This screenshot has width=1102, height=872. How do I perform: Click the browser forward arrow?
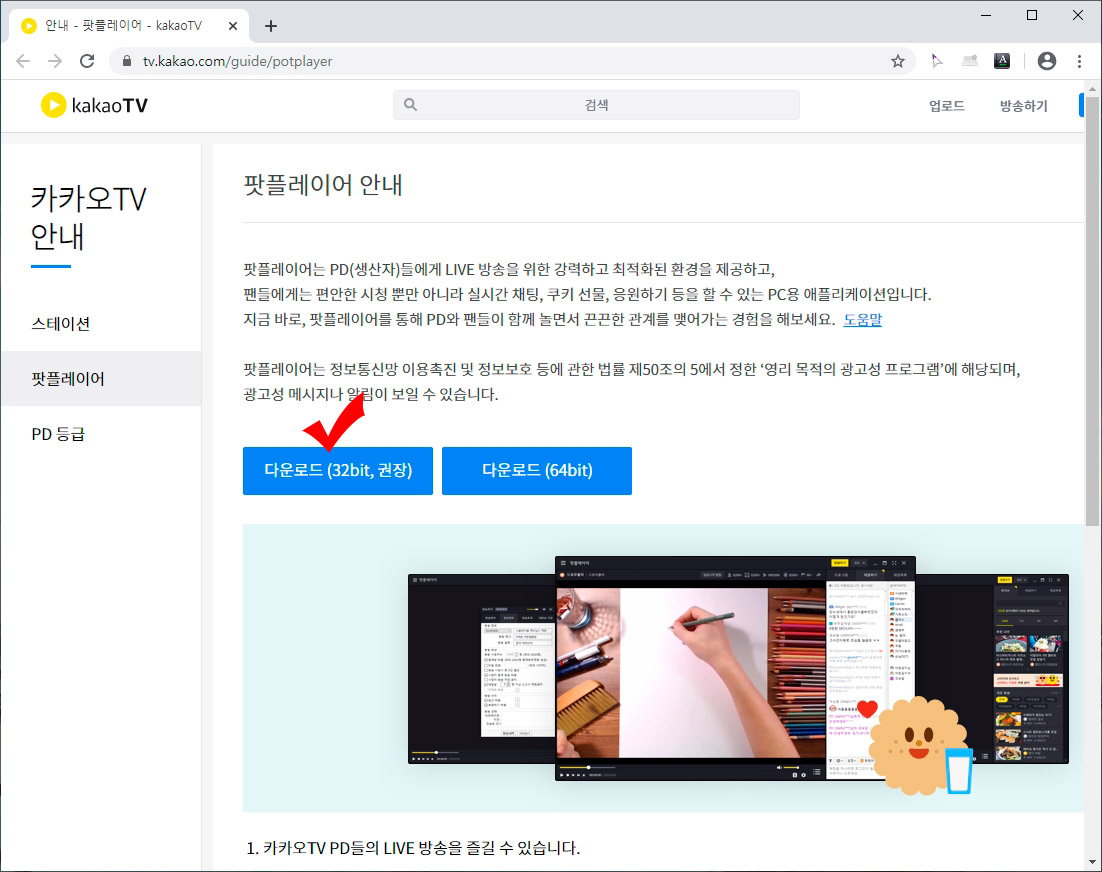point(55,61)
